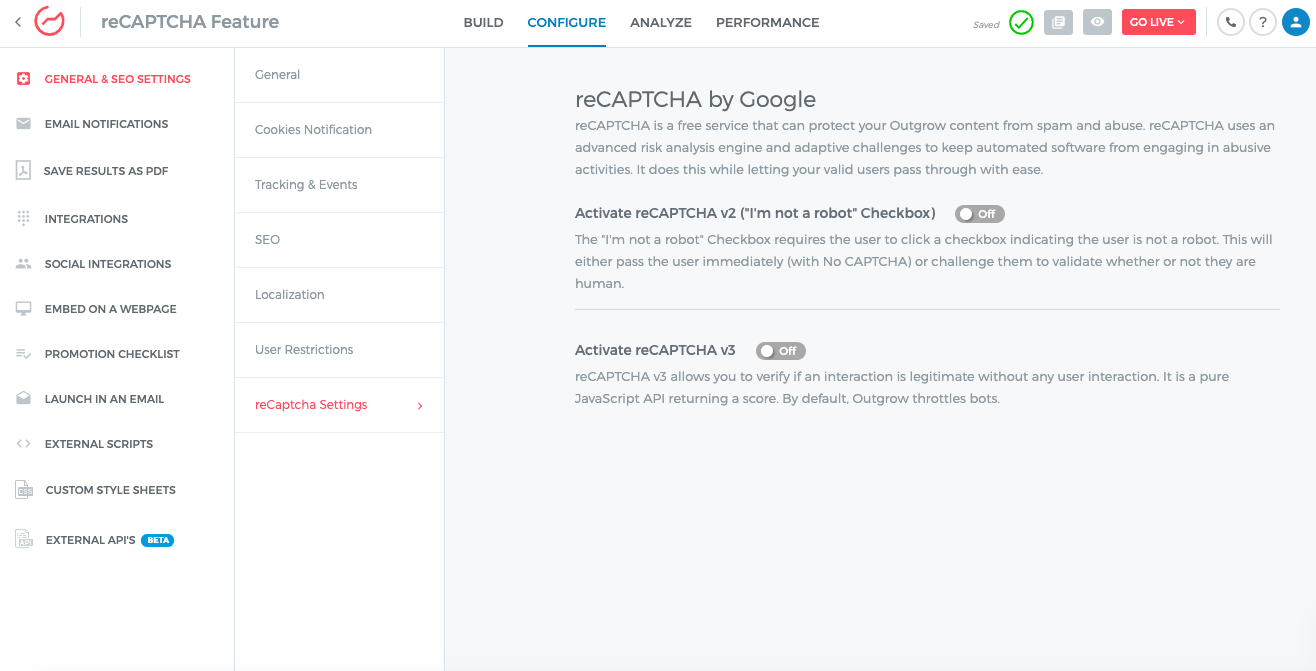Click the back arrow beside the logo
The width and height of the screenshot is (1316, 671).
[18, 22]
